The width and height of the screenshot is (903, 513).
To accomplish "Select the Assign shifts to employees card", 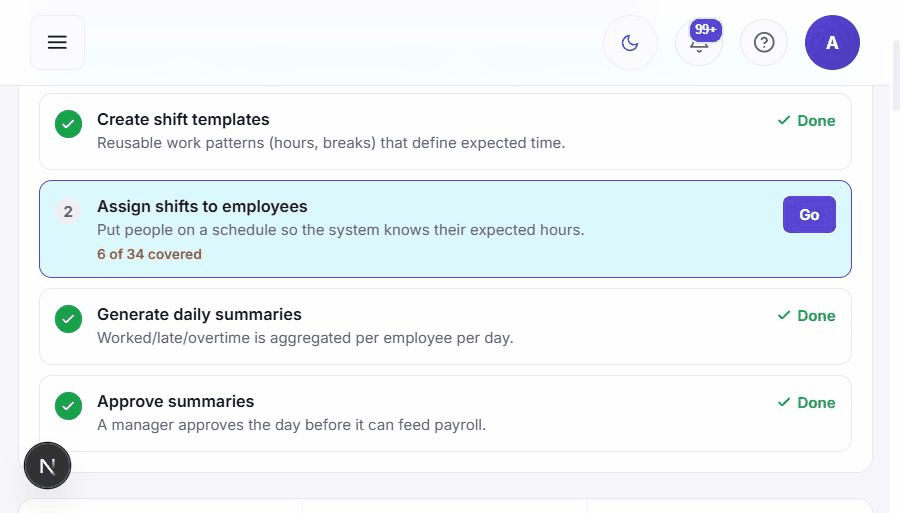I will [x=445, y=229].
